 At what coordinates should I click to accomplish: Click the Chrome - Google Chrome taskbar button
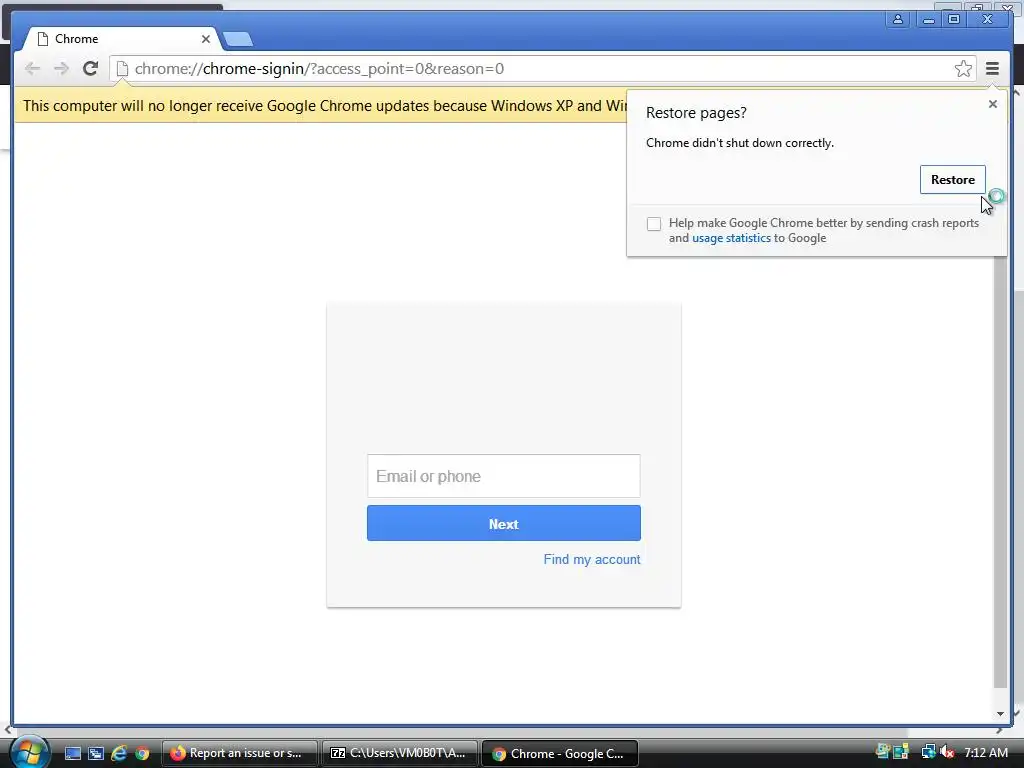point(560,754)
